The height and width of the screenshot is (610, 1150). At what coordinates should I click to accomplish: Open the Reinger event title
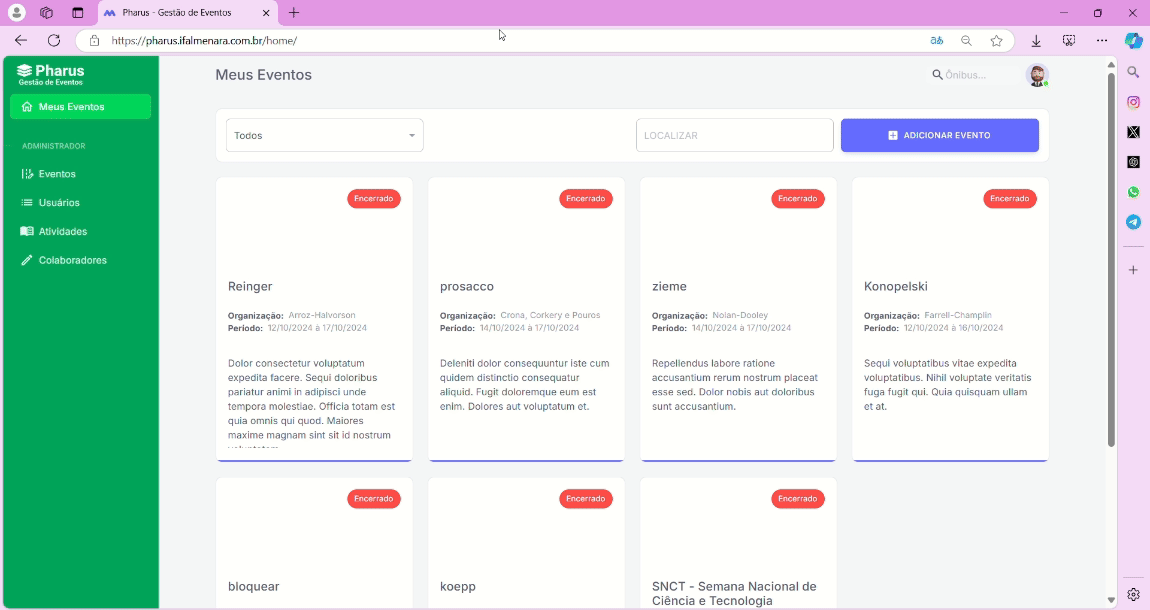point(250,287)
